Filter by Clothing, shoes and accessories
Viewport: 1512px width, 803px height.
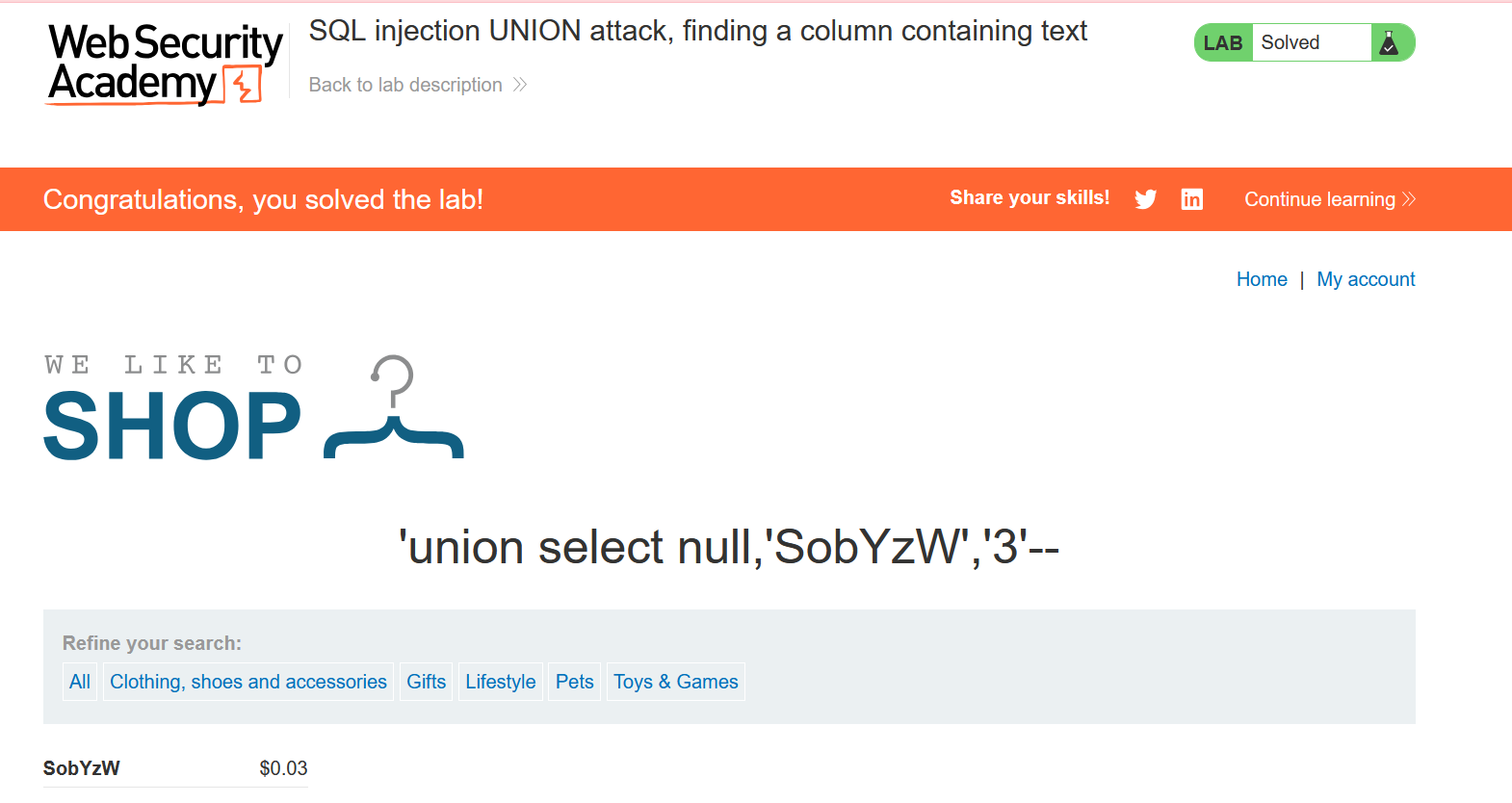click(248, 682)
